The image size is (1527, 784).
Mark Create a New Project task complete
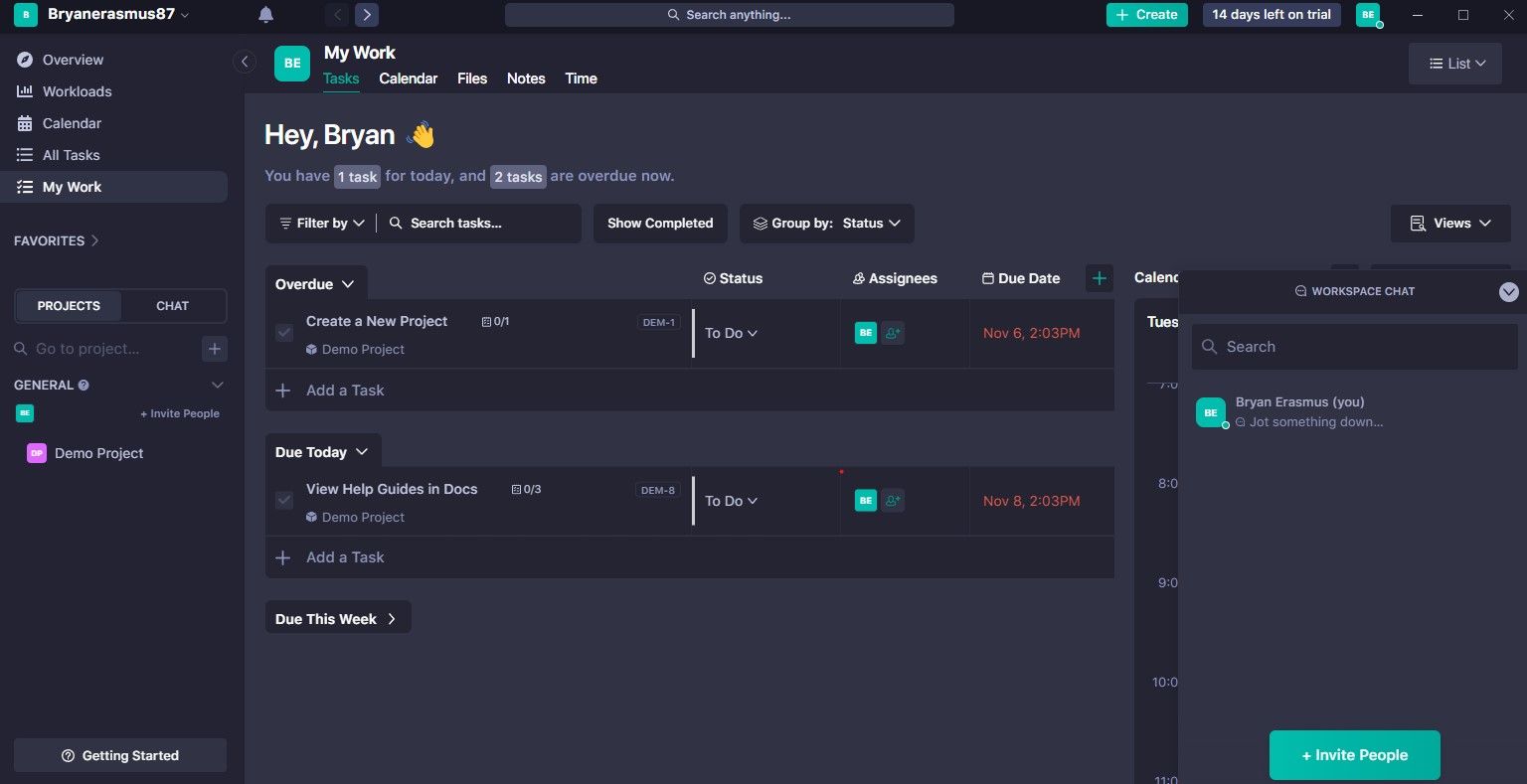284,333
